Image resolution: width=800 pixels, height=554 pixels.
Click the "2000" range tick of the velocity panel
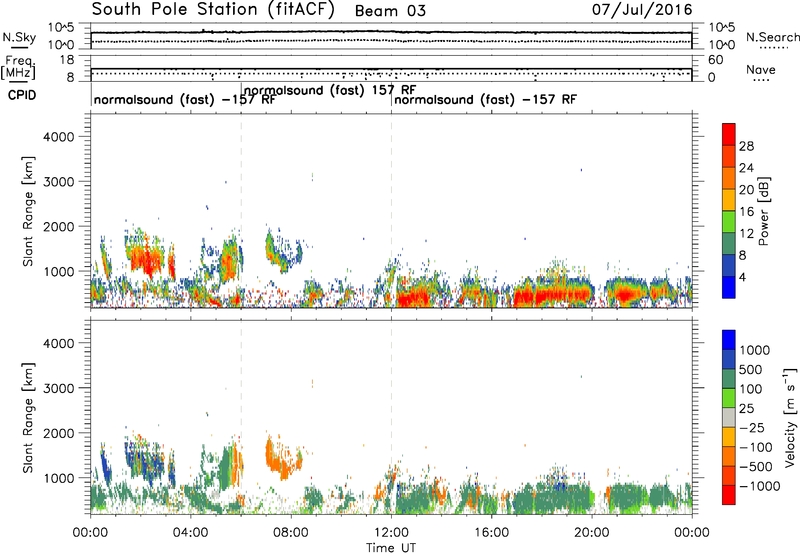point(58,433)
